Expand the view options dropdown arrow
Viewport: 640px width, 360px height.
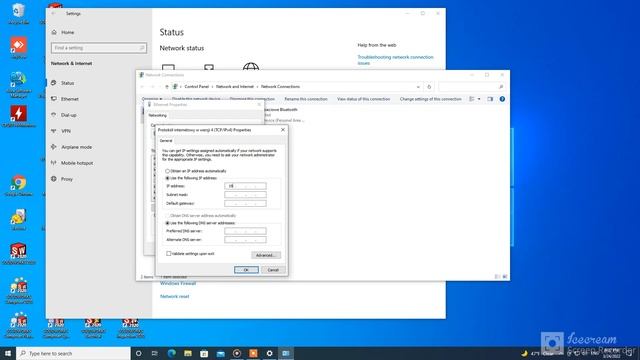click(479, 99)
